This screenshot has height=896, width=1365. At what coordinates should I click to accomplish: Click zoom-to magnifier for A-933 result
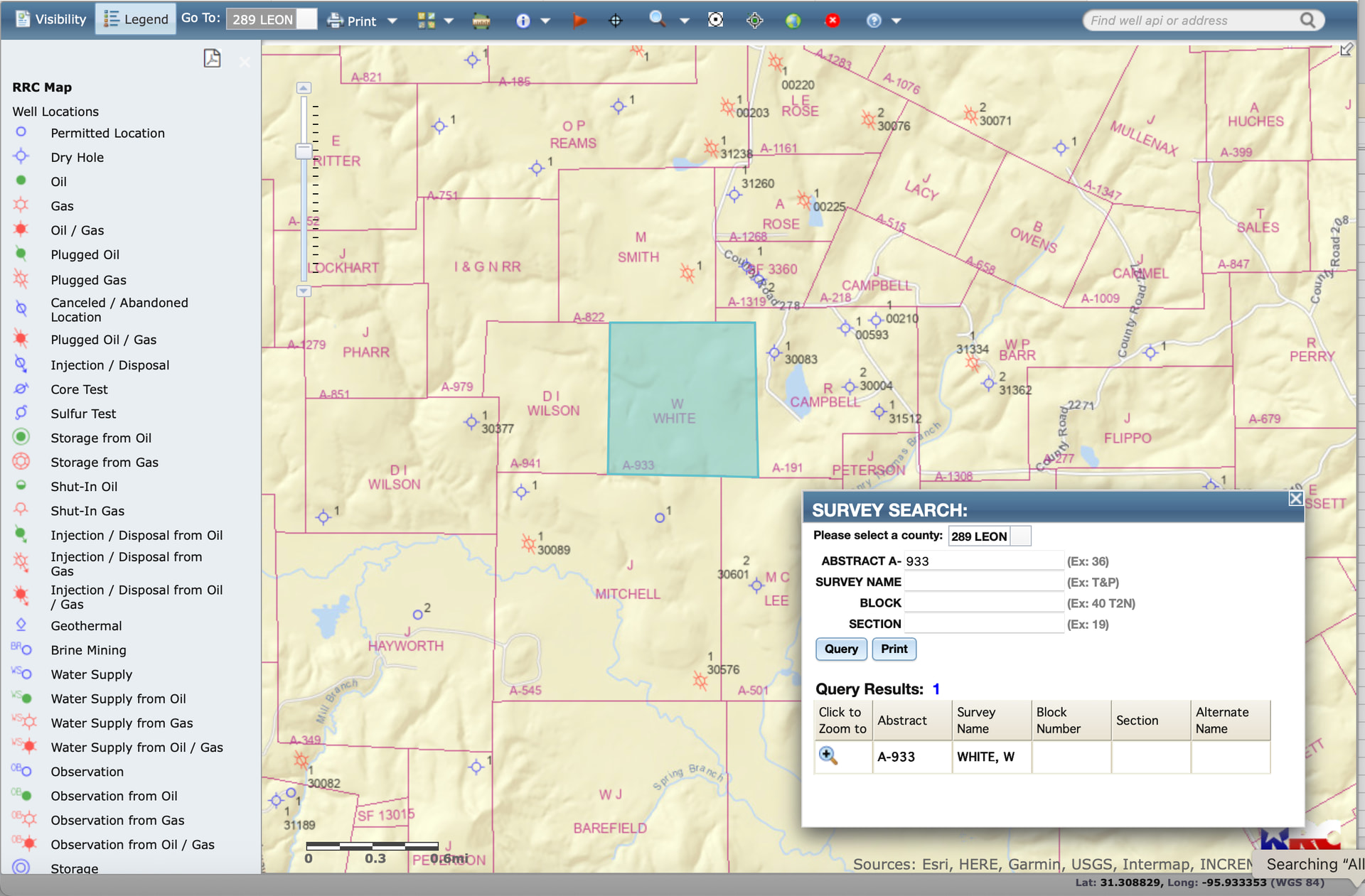[828, 756]
